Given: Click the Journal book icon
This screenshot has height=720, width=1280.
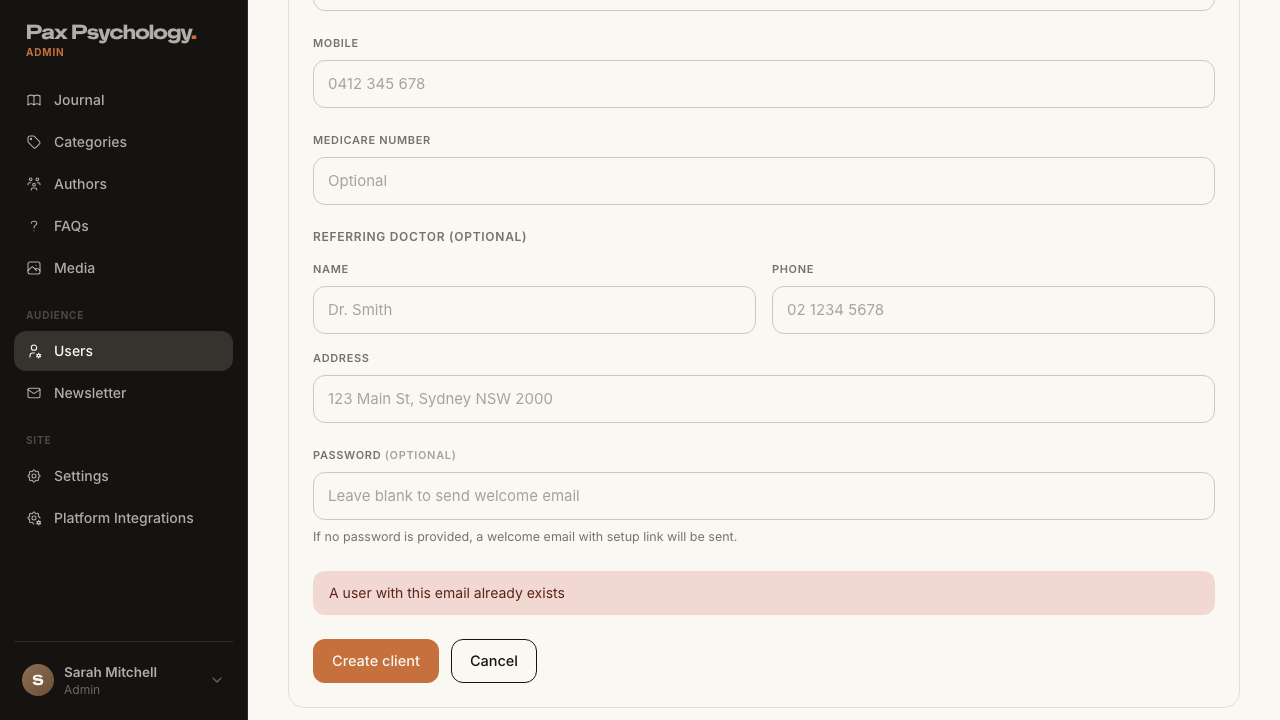Looking at the screenshot, I should click(34, 100).
